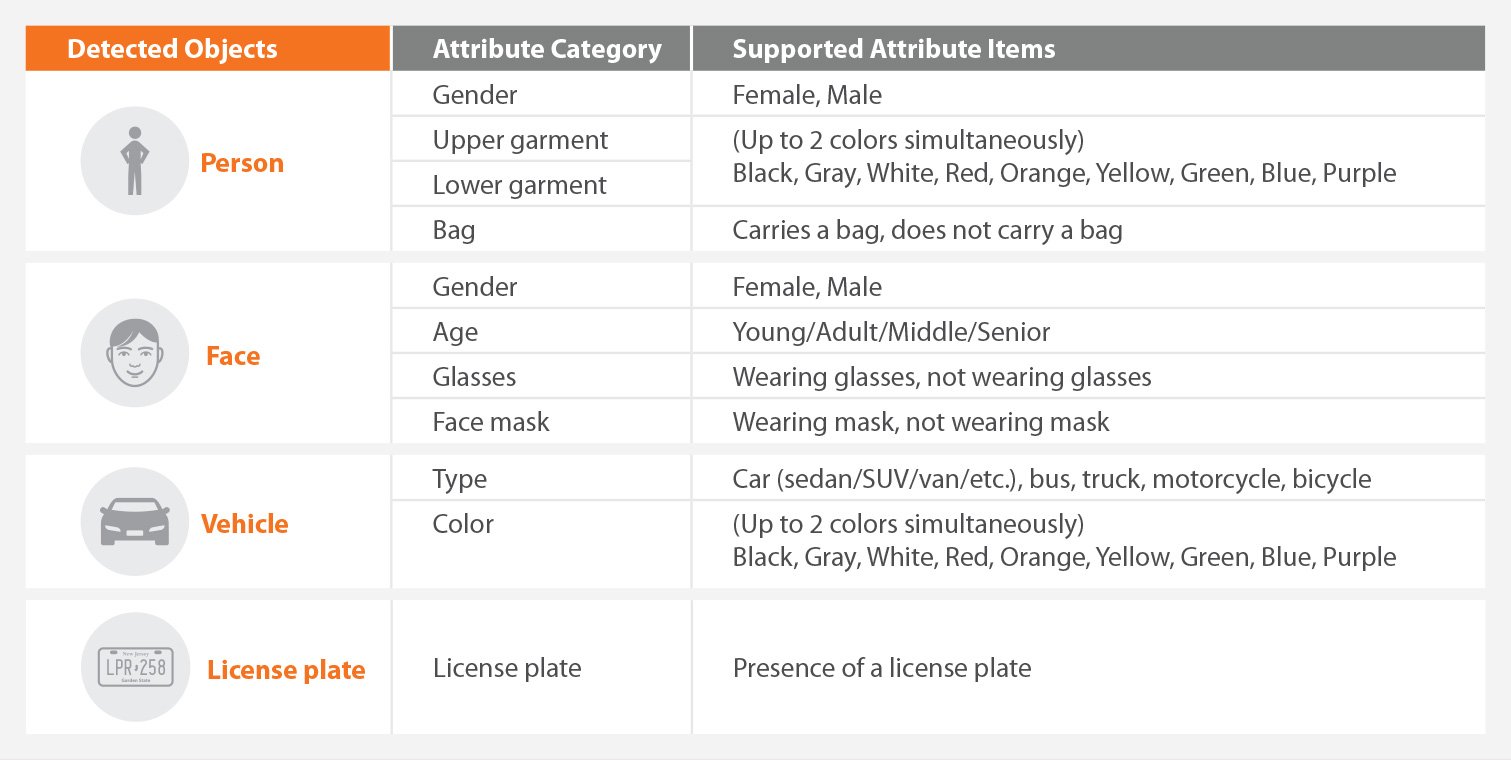Click the License plate LPR 258 icon

click(x=134, y=667)
